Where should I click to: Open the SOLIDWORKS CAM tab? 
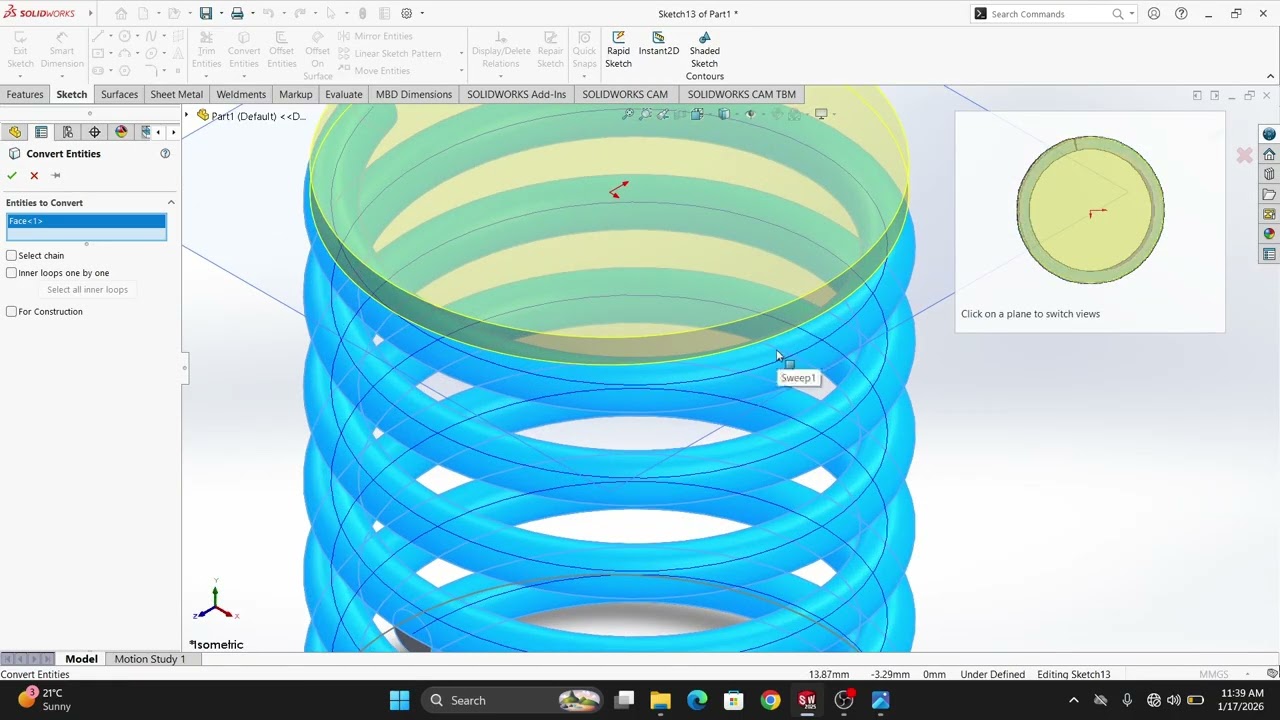click(625, 94)
